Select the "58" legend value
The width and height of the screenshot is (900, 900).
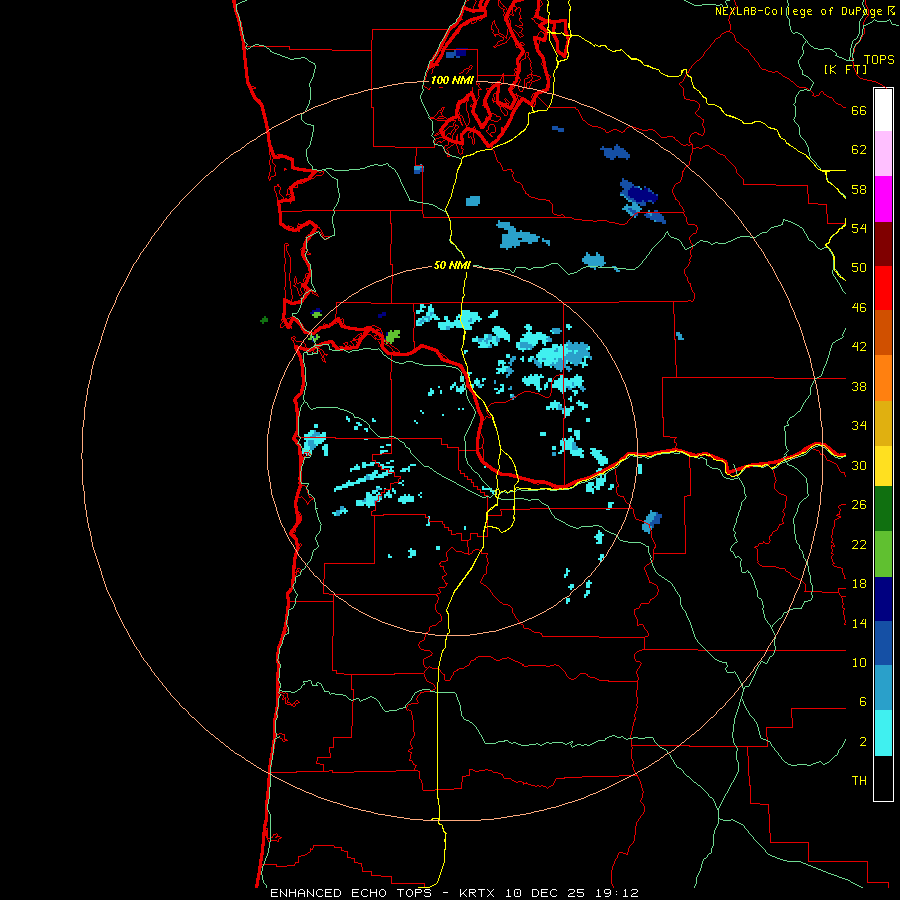point(859,189)
